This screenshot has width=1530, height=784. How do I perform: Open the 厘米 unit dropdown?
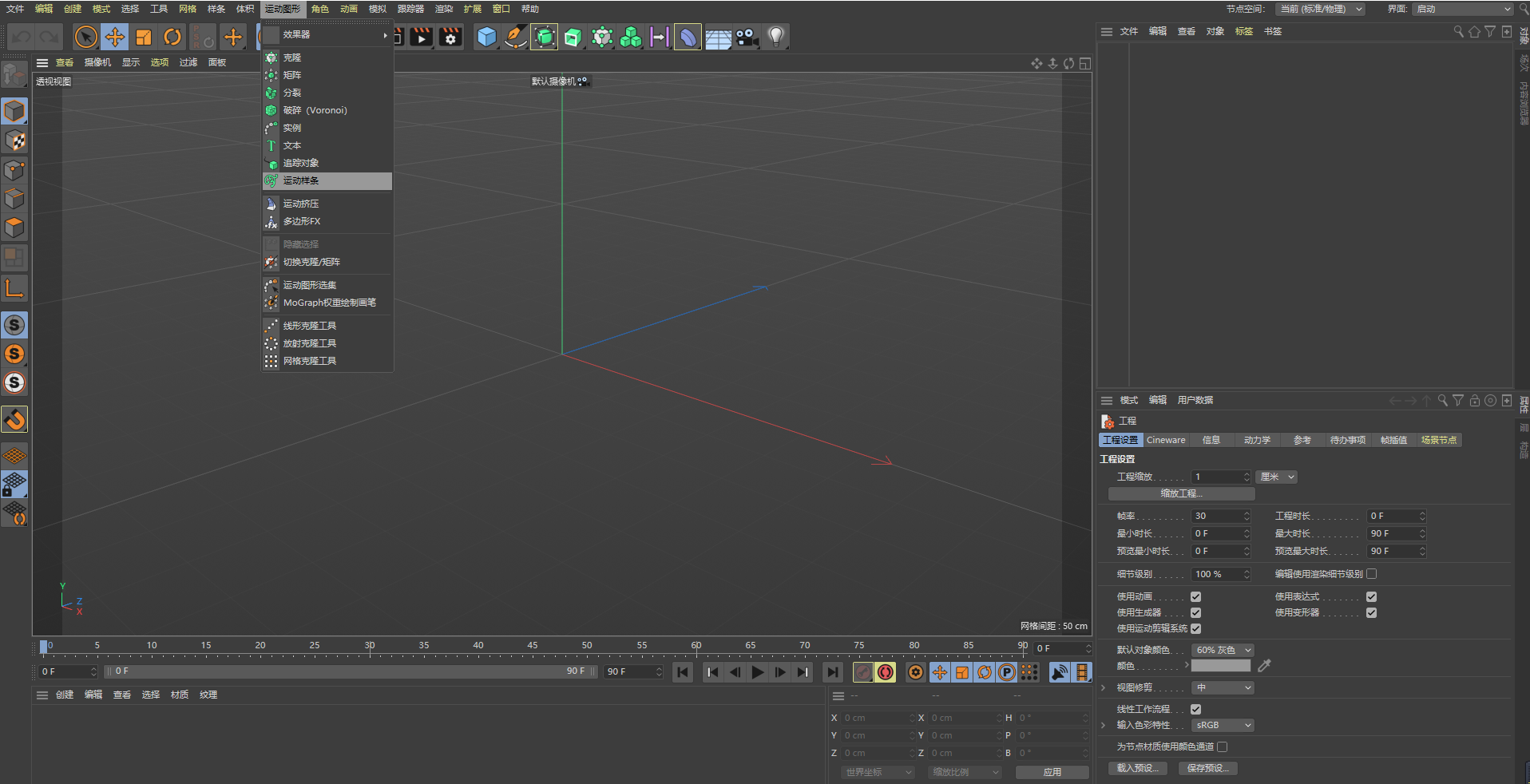(1277, 477)
